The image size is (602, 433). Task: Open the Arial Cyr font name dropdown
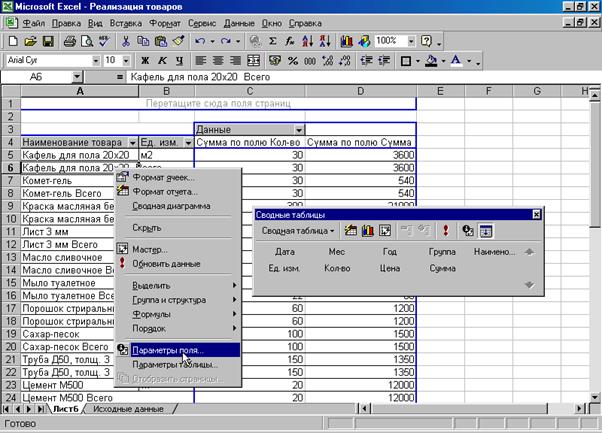pos(94,61)
